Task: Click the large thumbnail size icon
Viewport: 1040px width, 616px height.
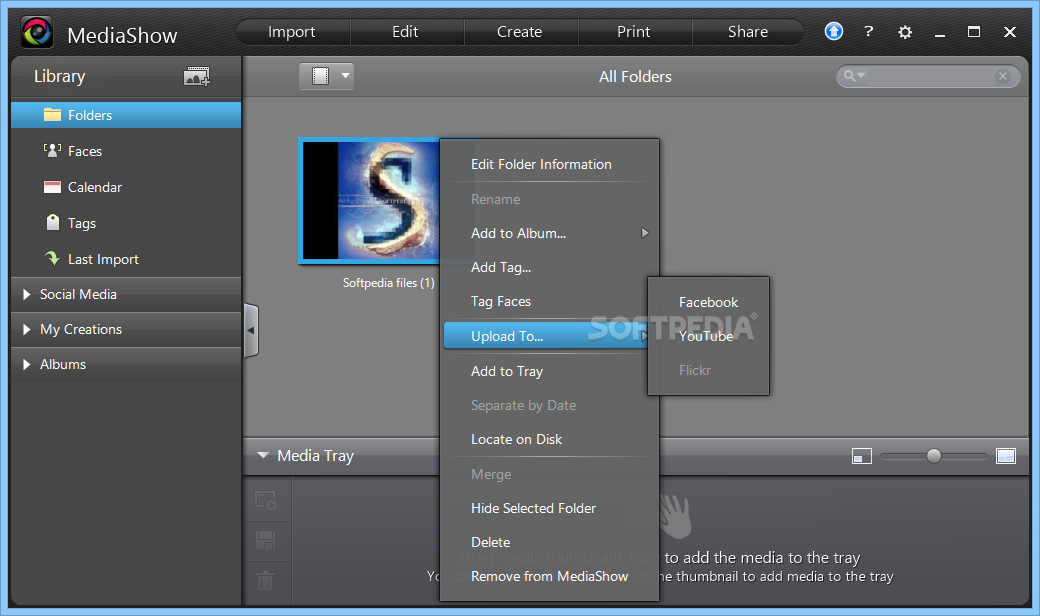Action: coord(1006,456)
